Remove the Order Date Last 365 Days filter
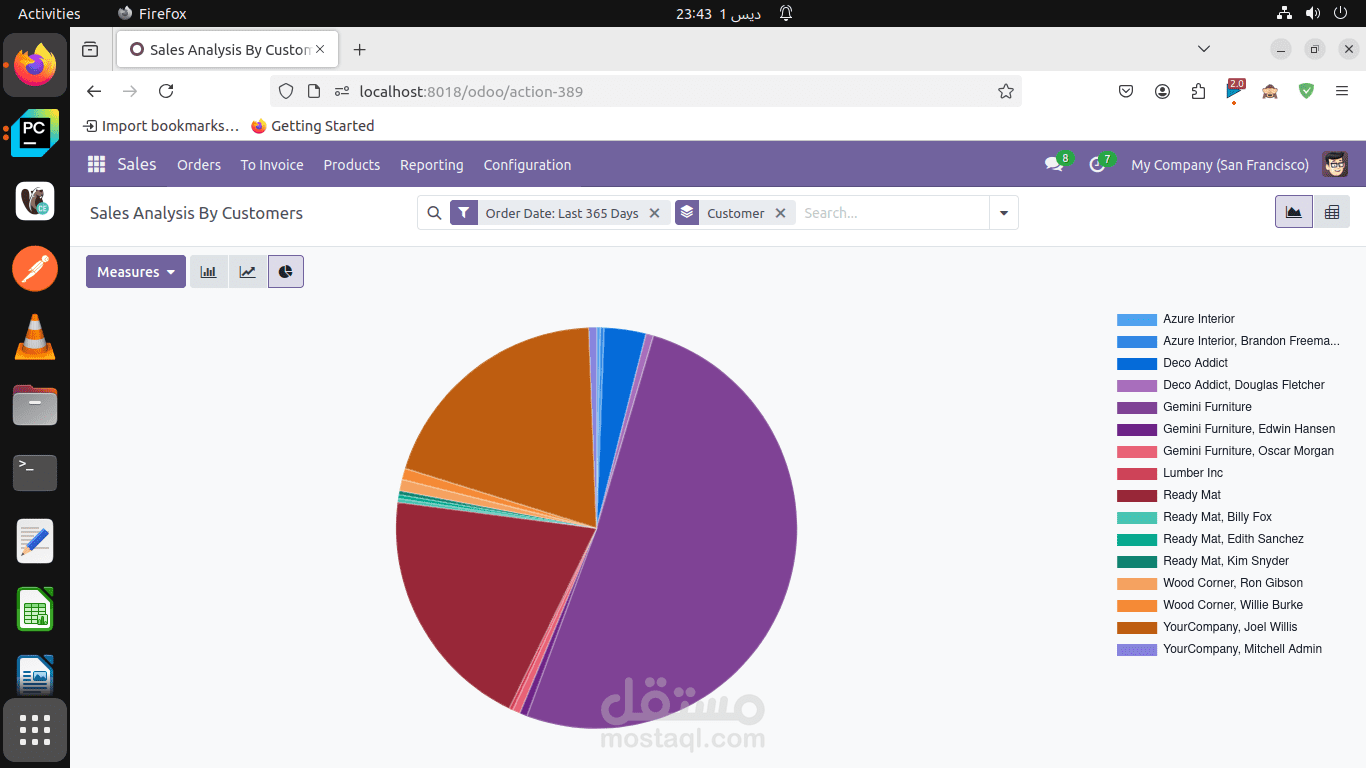 655,212
